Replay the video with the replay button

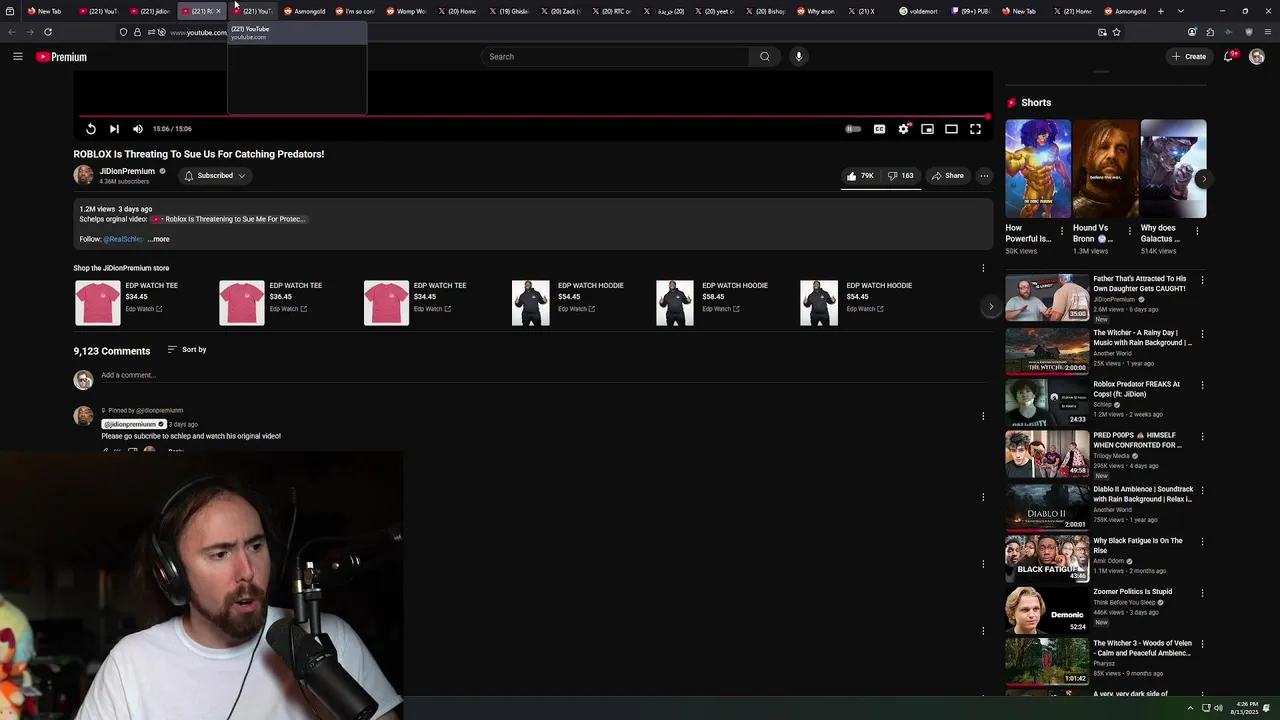coord(91,129)
